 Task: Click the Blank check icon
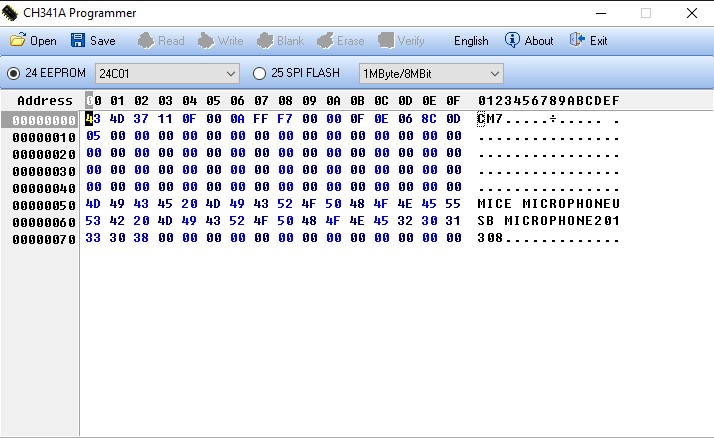tap(266, 41)
